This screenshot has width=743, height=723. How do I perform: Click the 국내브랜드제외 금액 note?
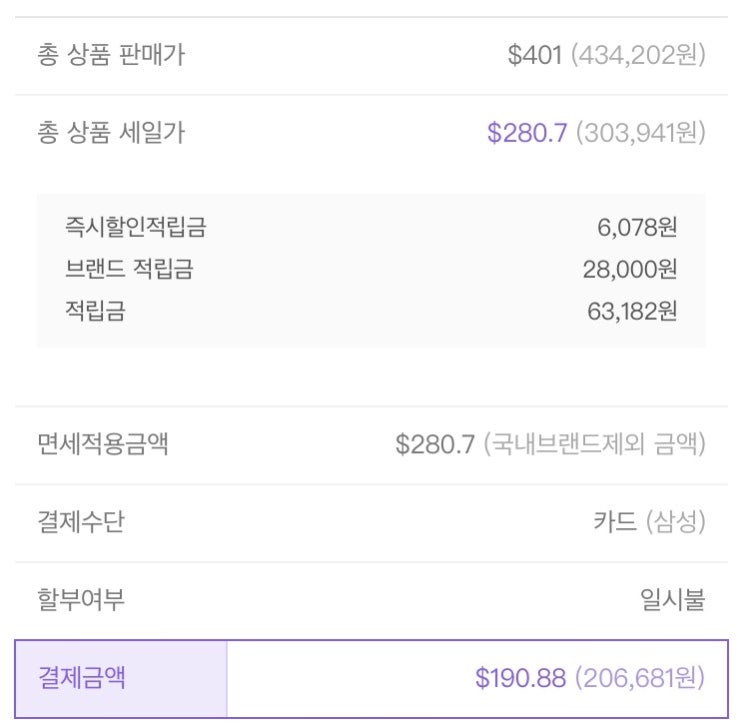click(594, 444)
